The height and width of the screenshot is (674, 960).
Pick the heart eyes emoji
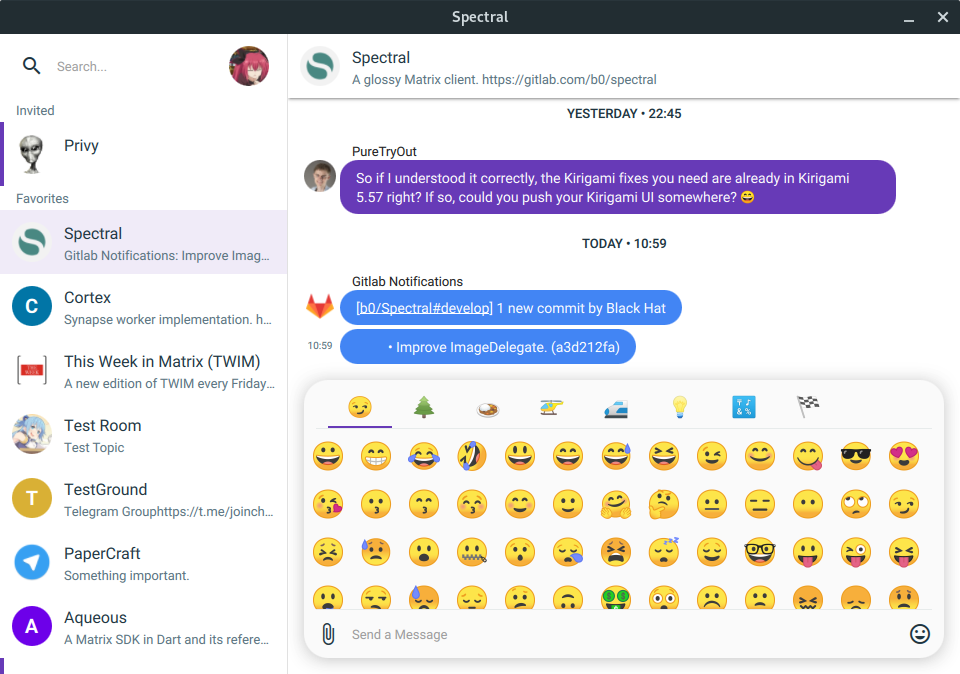[904, 456]
